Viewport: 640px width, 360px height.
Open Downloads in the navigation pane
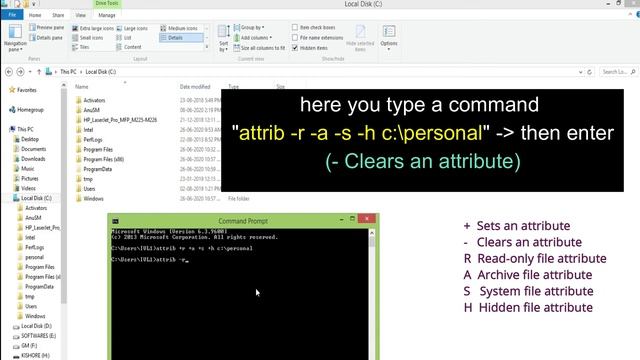(x=33, y=159)
